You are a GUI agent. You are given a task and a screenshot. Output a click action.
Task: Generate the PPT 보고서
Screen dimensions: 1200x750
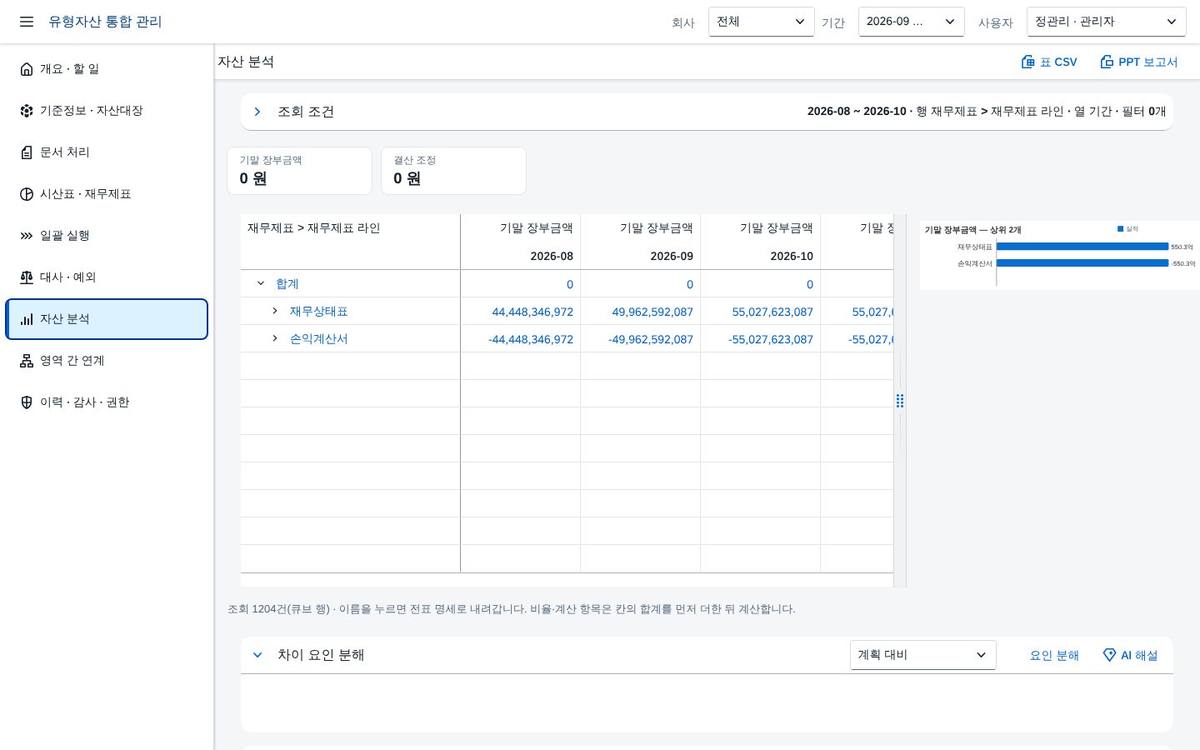point(1139,62)
